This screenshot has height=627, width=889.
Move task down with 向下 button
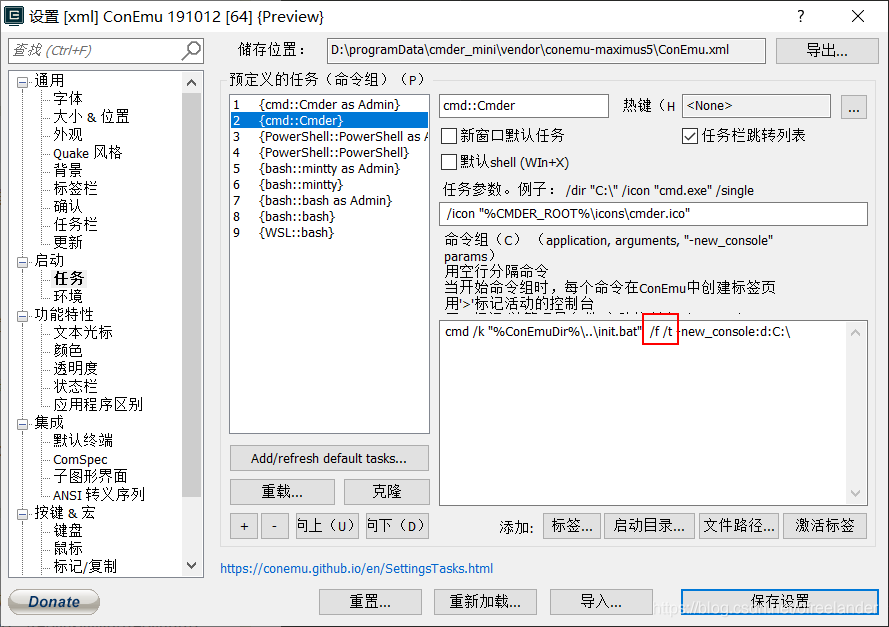point(396,526)
